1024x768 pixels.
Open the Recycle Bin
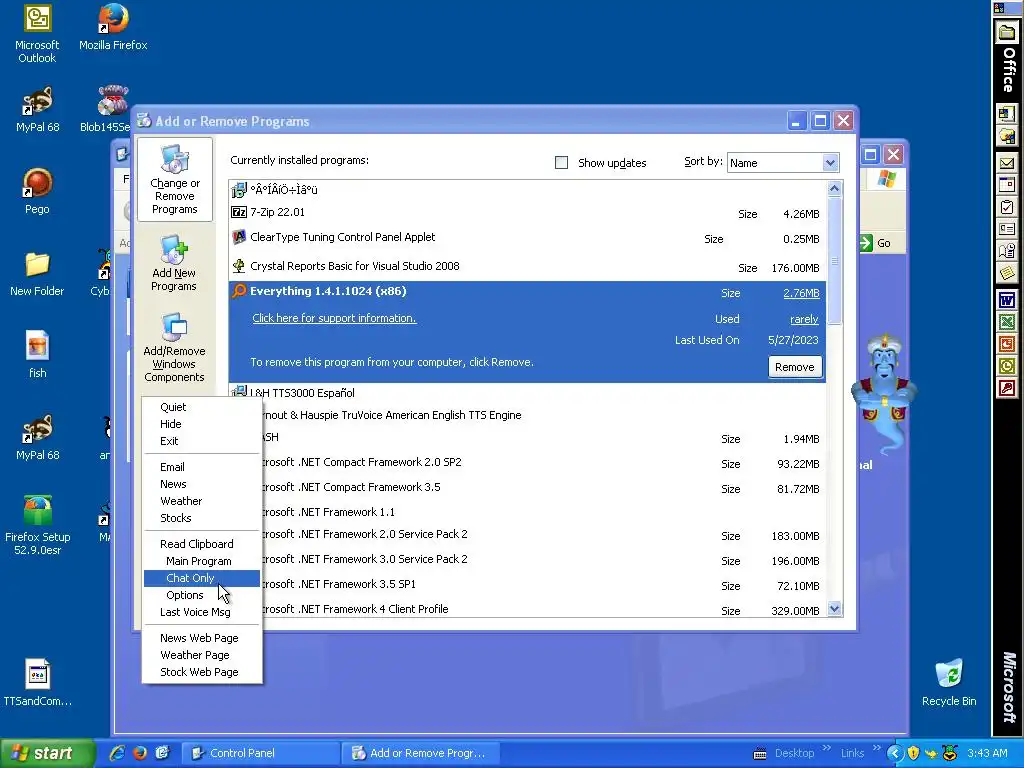[948, 682]
